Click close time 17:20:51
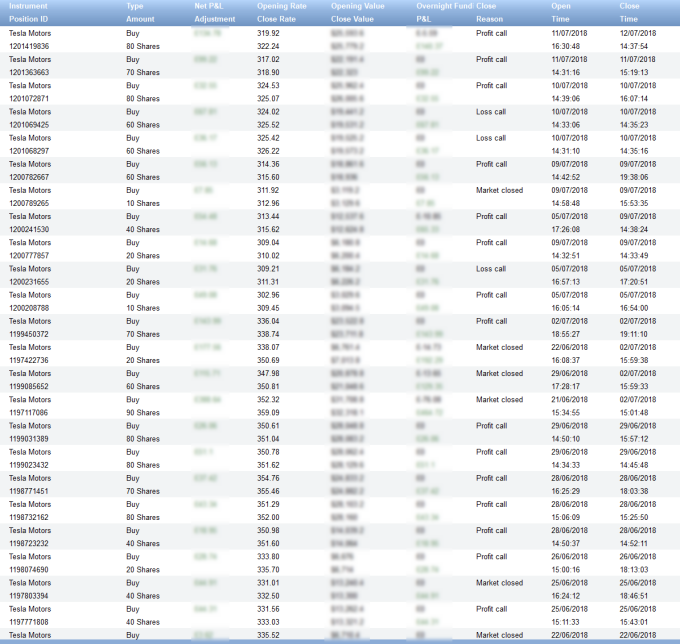Viewport: 680px width, 644px height. 634,282
